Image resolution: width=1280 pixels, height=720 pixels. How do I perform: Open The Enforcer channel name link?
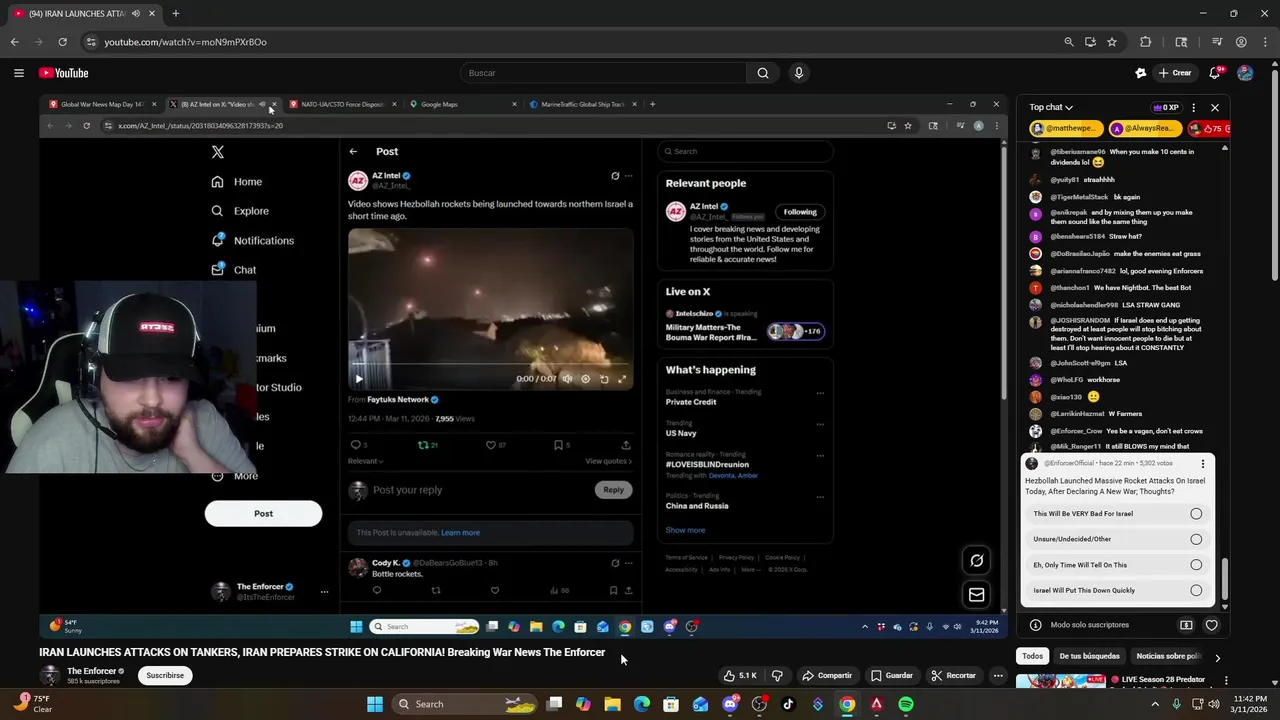point(91,671)
